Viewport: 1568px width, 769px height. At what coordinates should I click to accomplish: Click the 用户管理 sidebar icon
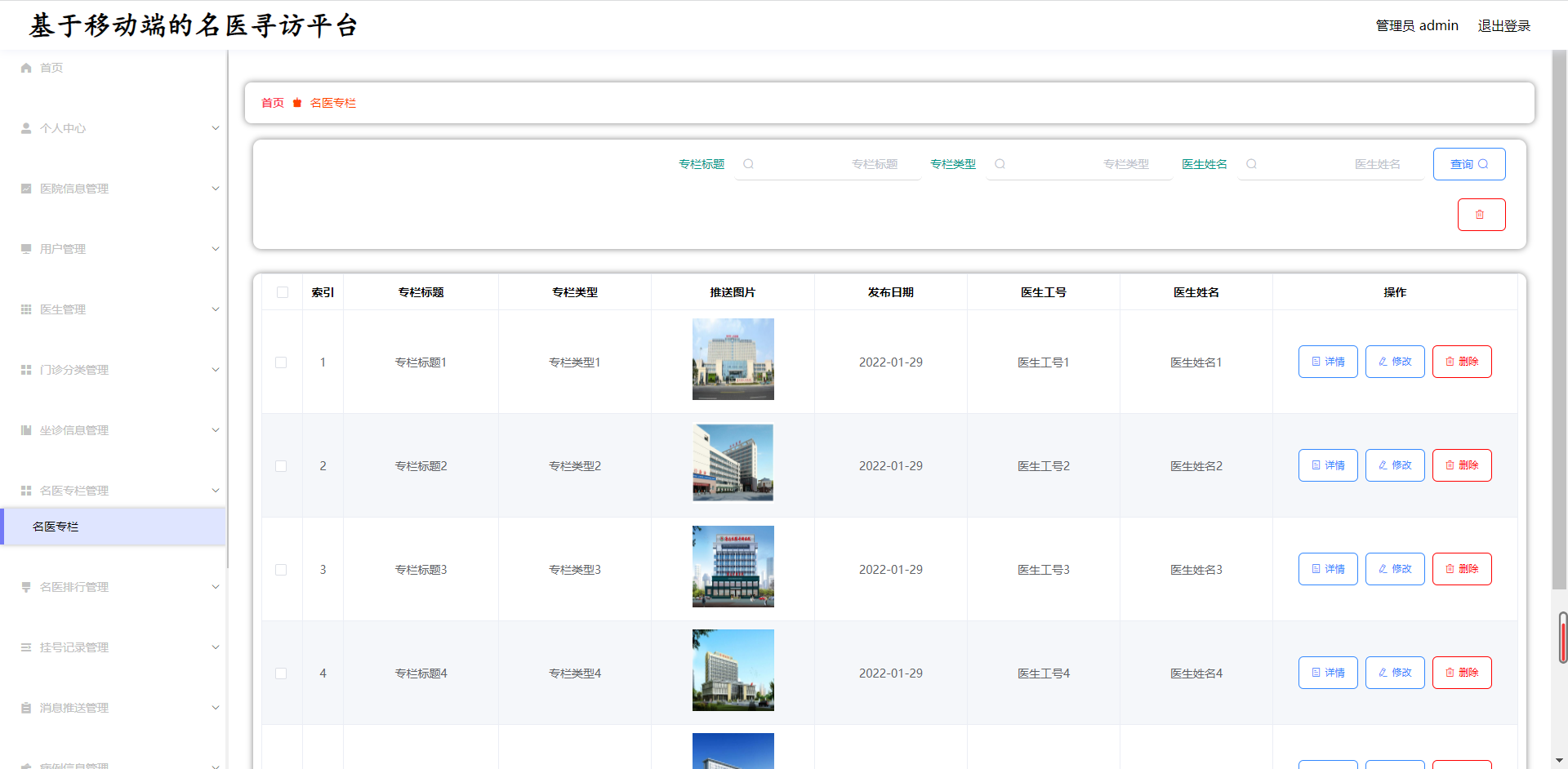click(x=26, y=249)
